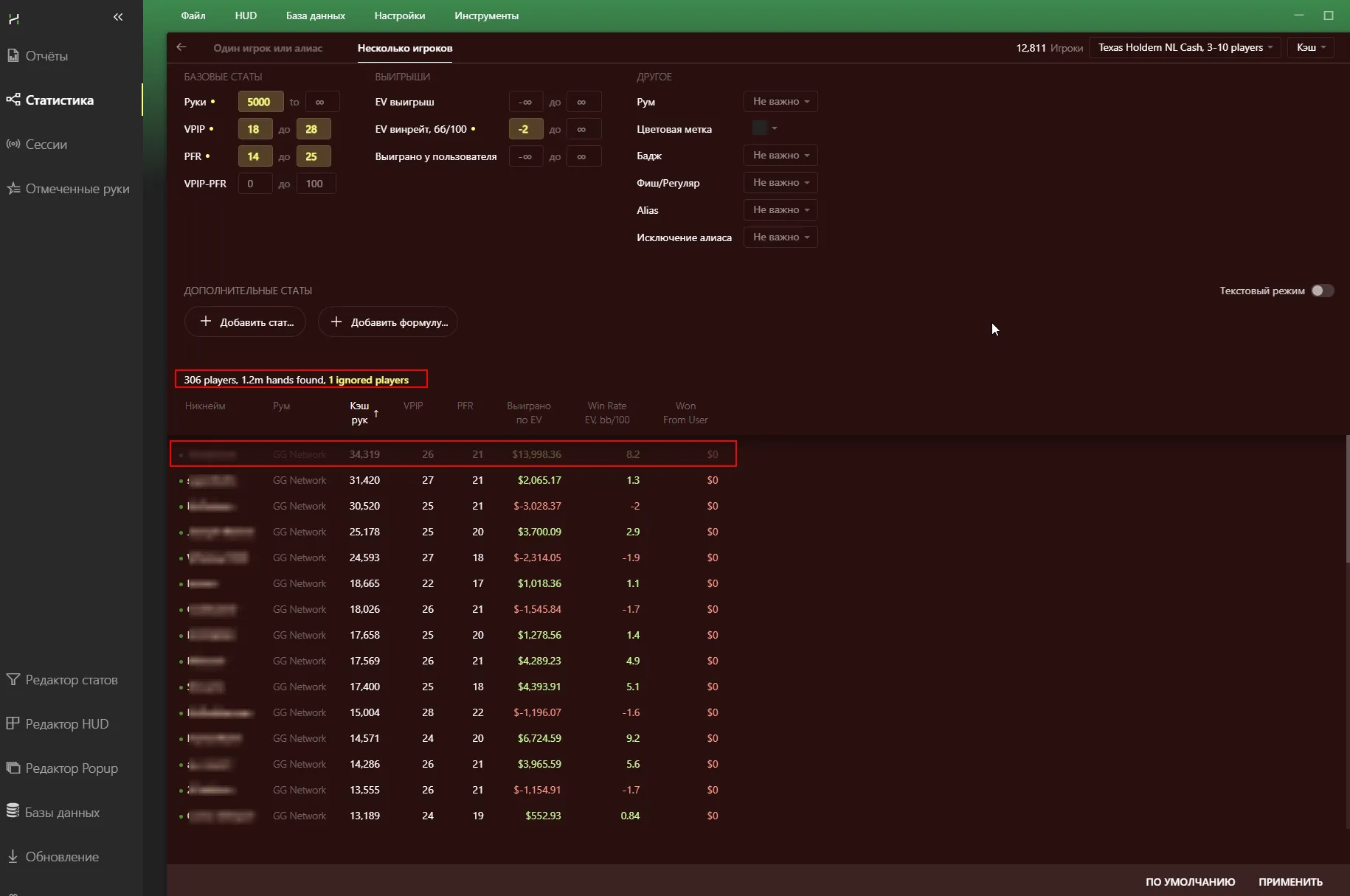
Task: Click the EV винрейт minimum field -2
Action: (x=525, y=129)
